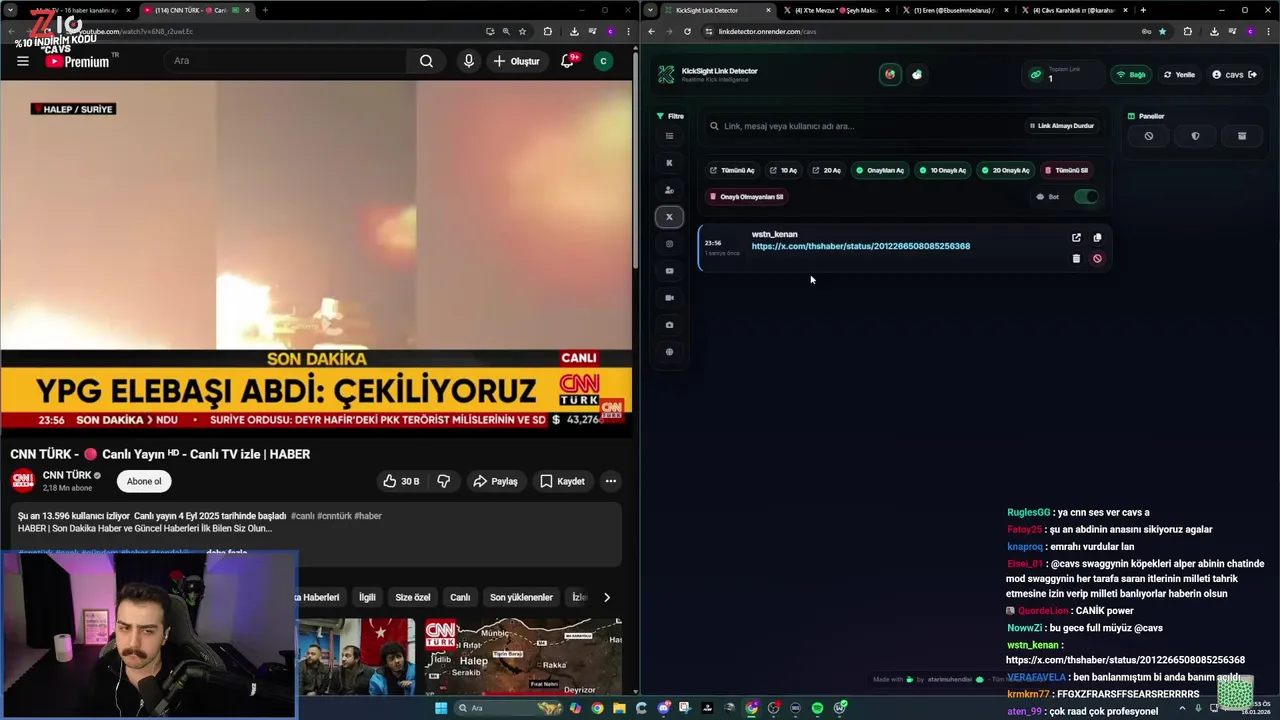Screen dimensions: 1280x720
Task: Click the red Tümünü Sil button
Action: pos(1066,170)
